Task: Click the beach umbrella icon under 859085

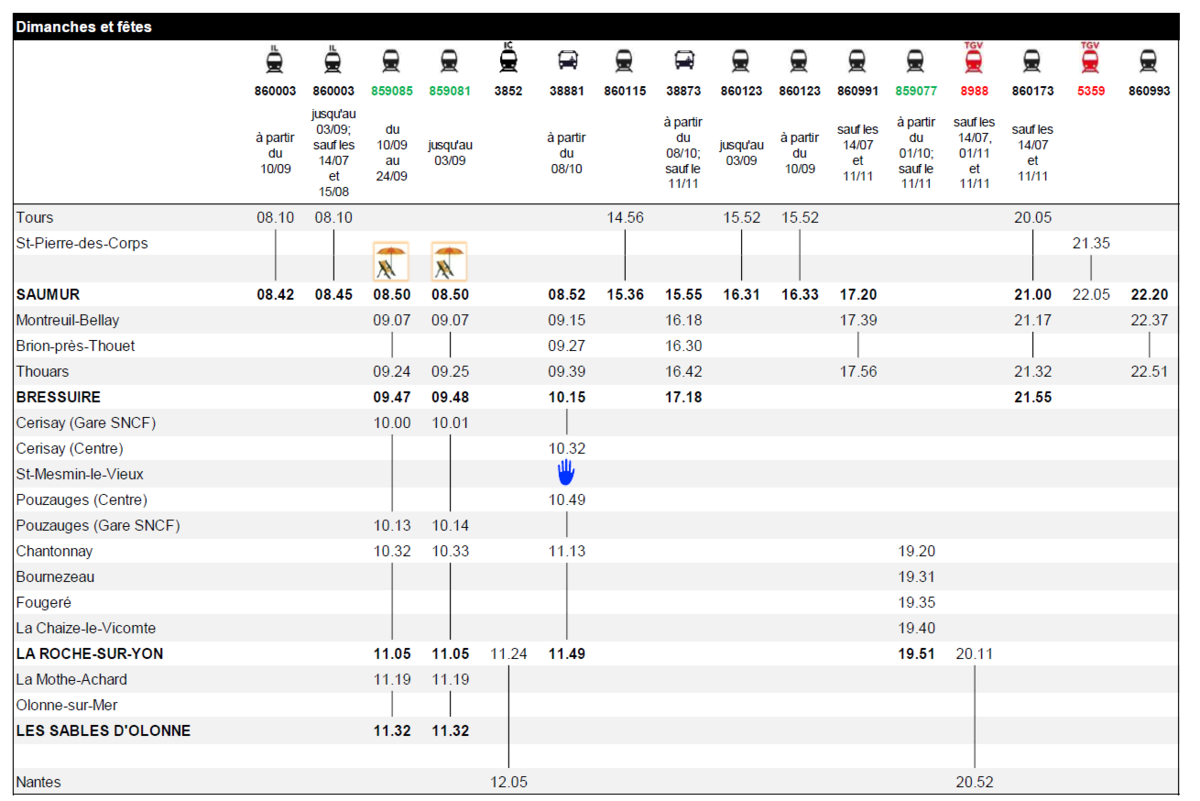Action: click(391, 262)
